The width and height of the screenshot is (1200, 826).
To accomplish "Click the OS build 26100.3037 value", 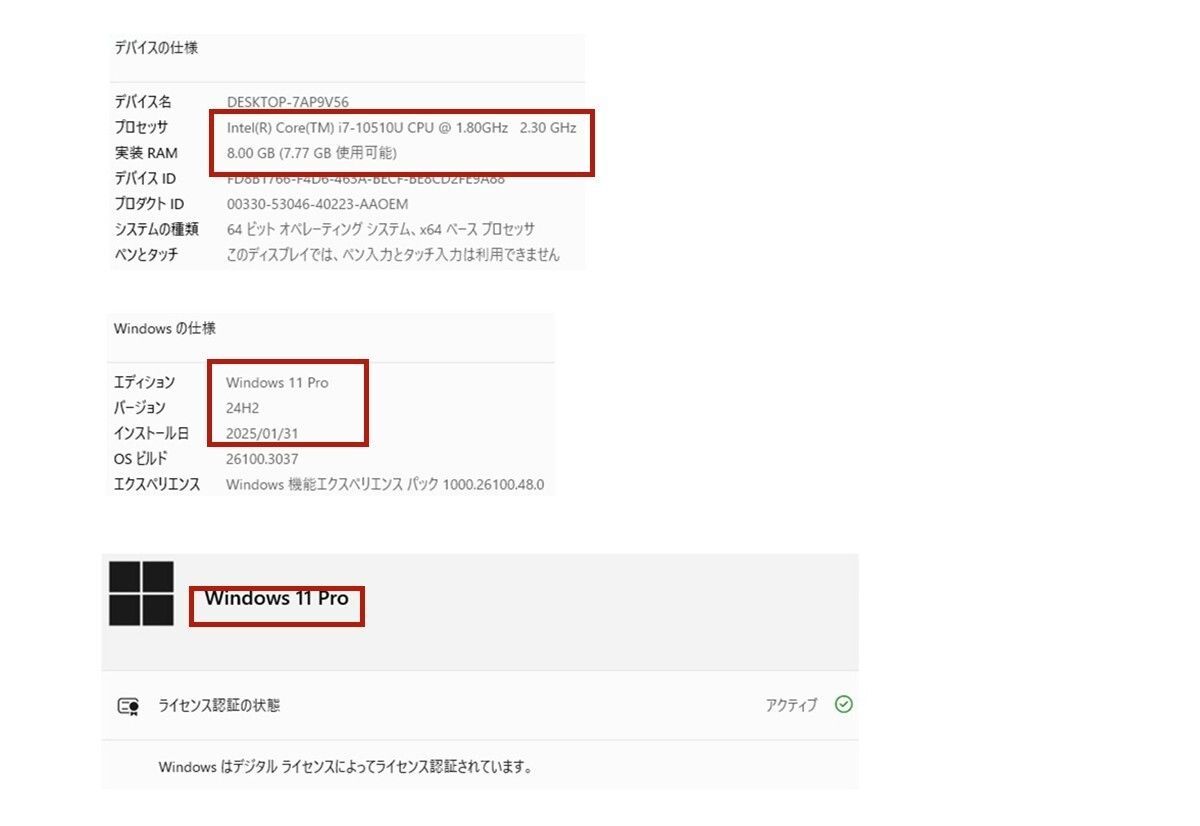I will (x=262, y=459).
